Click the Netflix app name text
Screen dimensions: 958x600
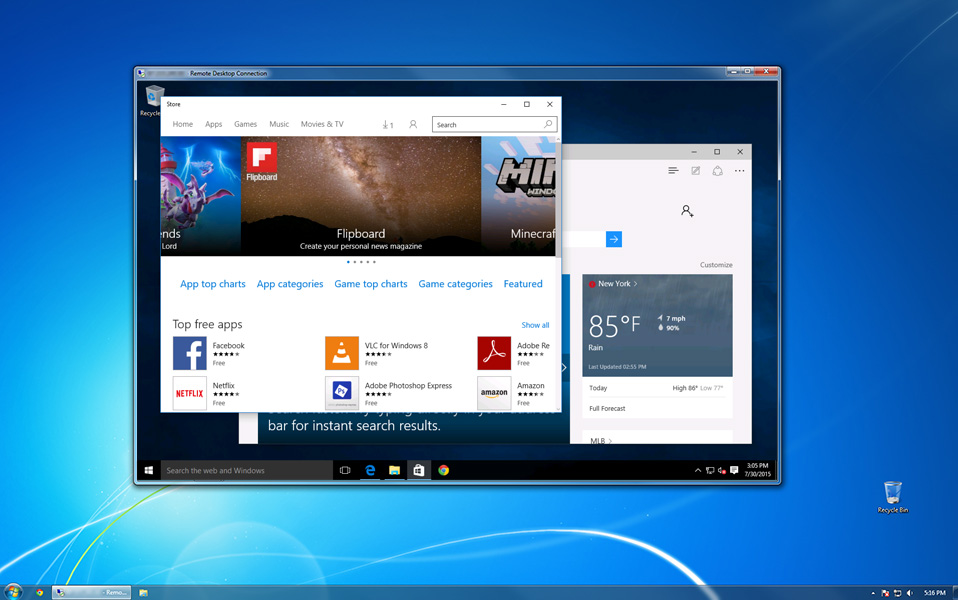tap(224, 386)
